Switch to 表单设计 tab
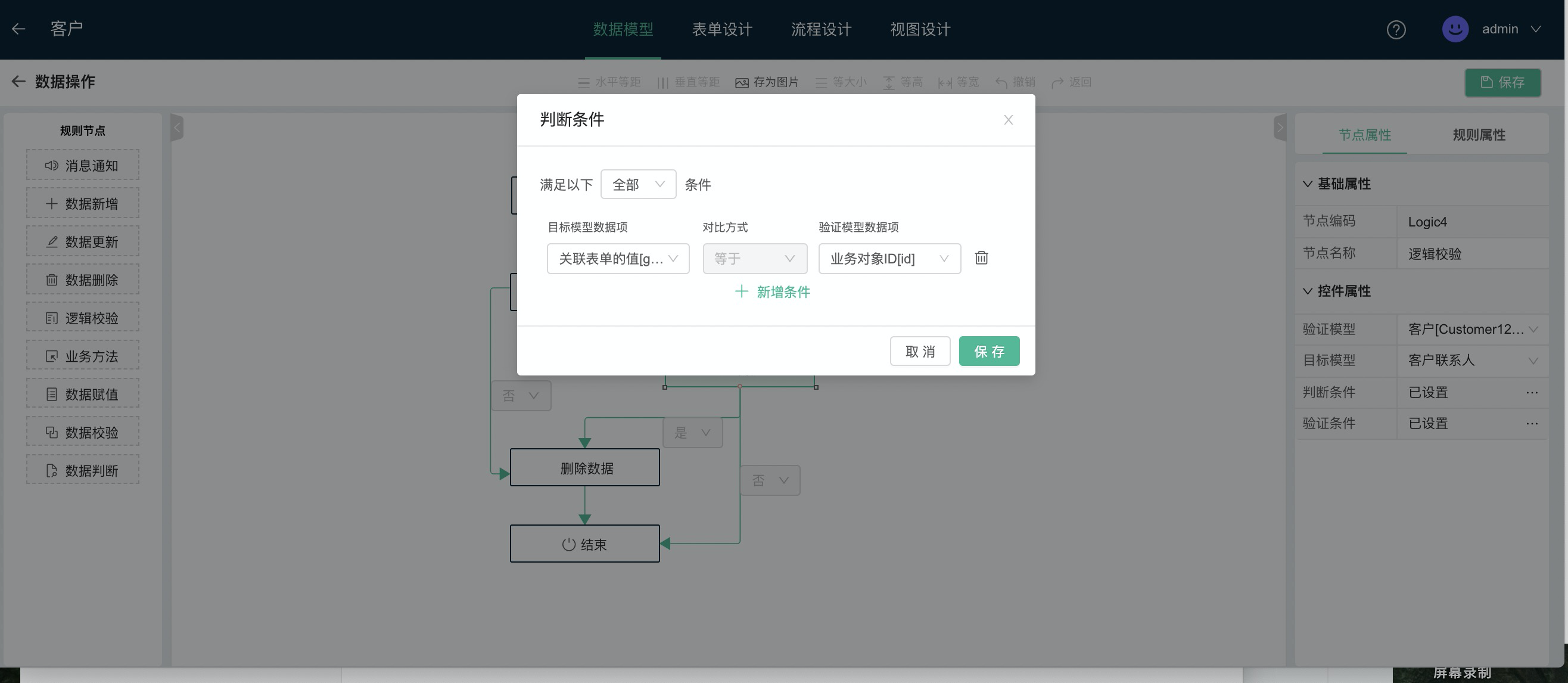This screenshot has width=1568, height=683. pyautogui.click(x=722, y=29)
